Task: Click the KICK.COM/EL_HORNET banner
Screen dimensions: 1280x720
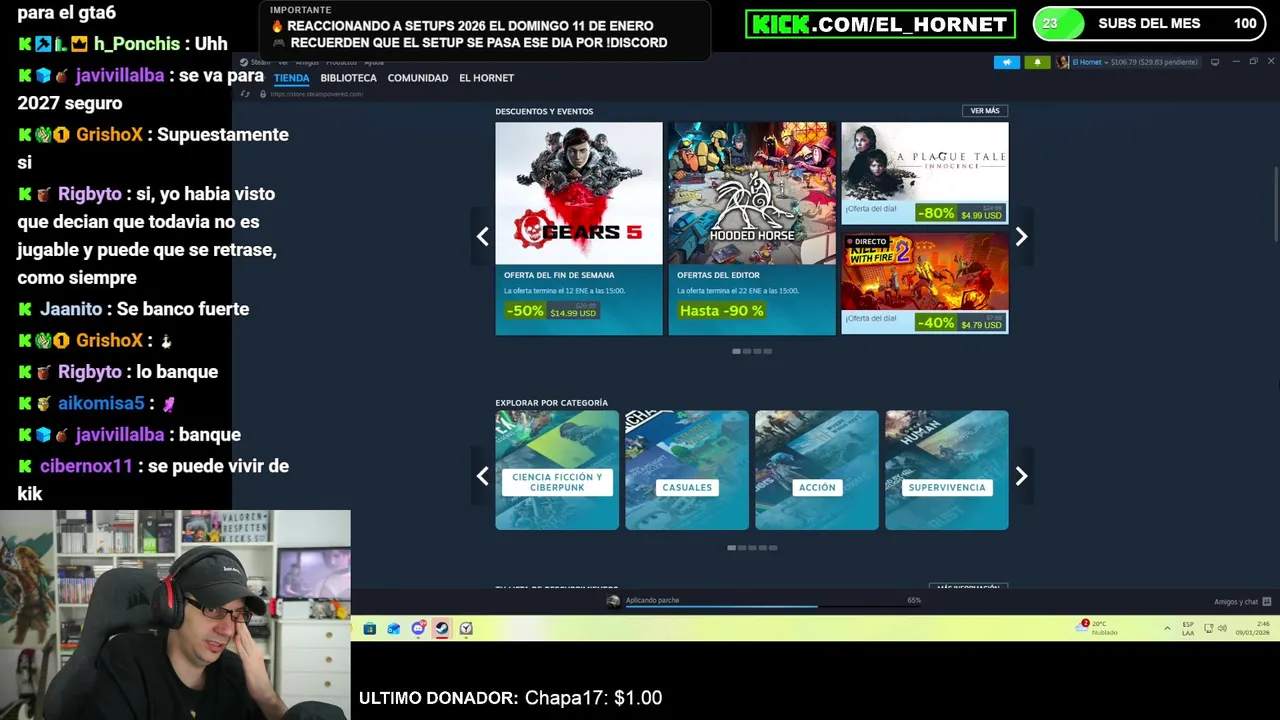Action: 880,24
